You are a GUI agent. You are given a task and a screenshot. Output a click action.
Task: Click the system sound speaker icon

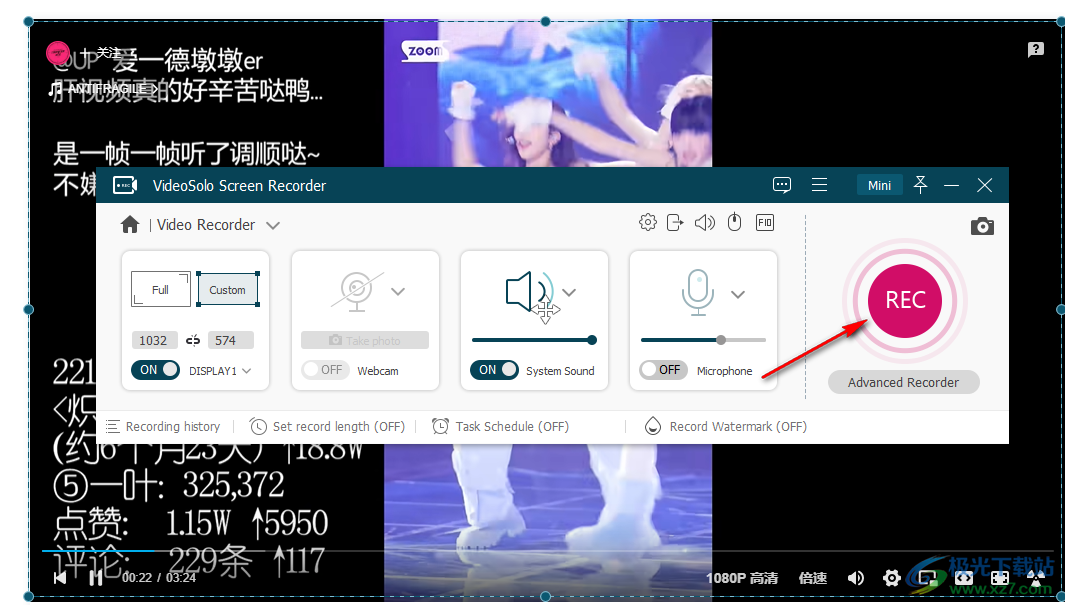530,292
